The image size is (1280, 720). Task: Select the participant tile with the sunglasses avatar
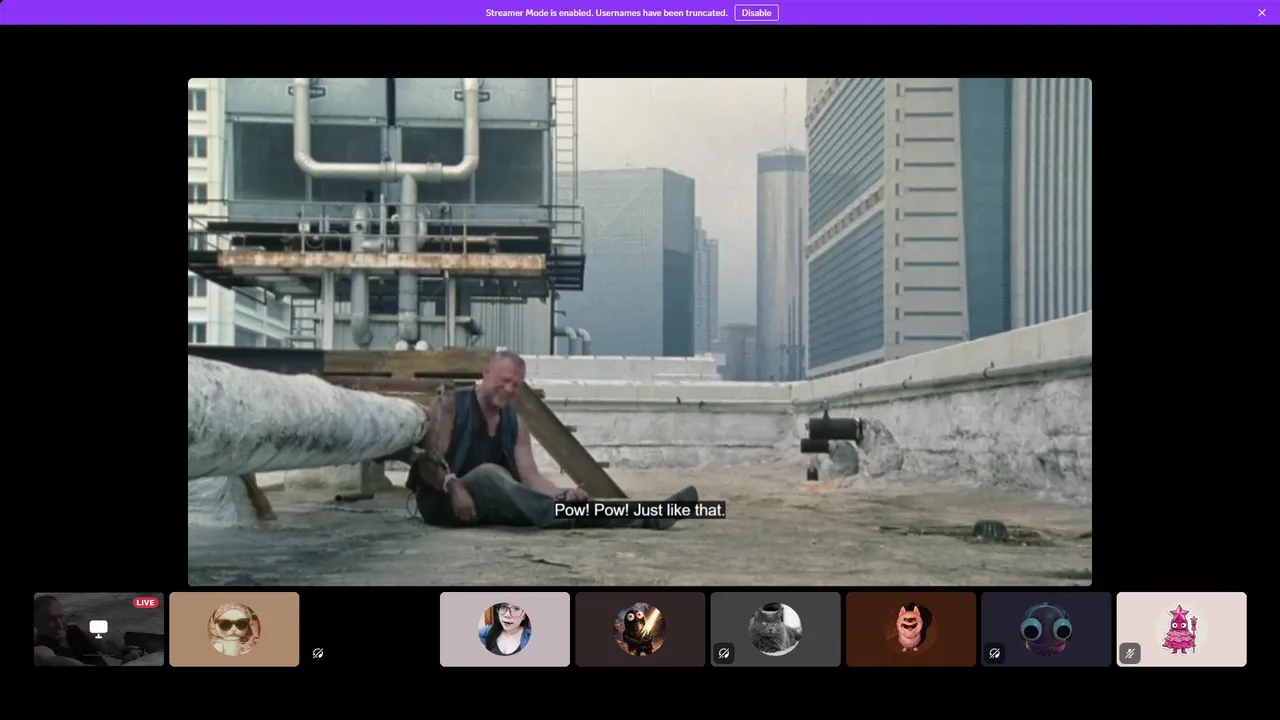[234, 629]
